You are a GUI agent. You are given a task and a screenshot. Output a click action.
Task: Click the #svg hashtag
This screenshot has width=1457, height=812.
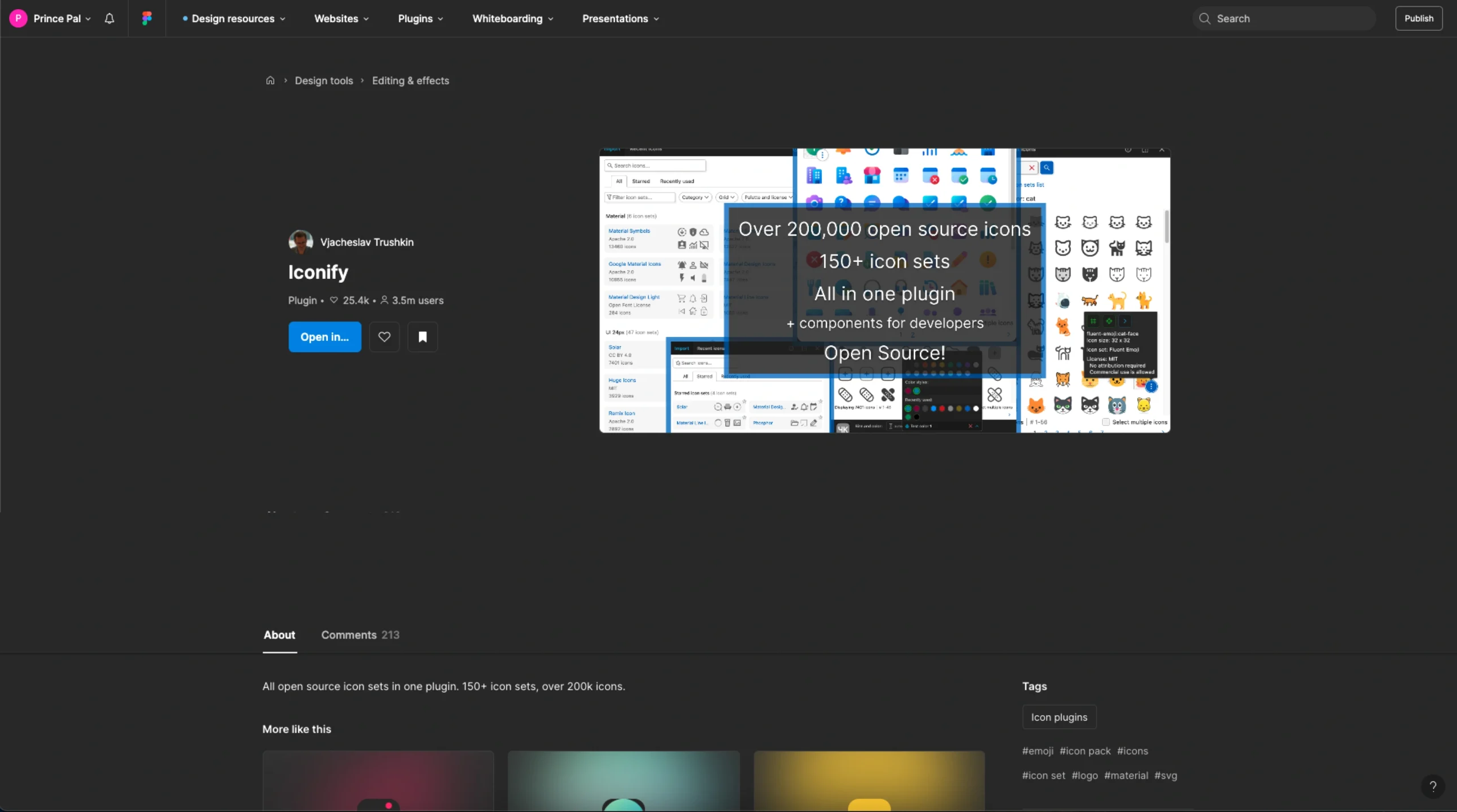1166,776
